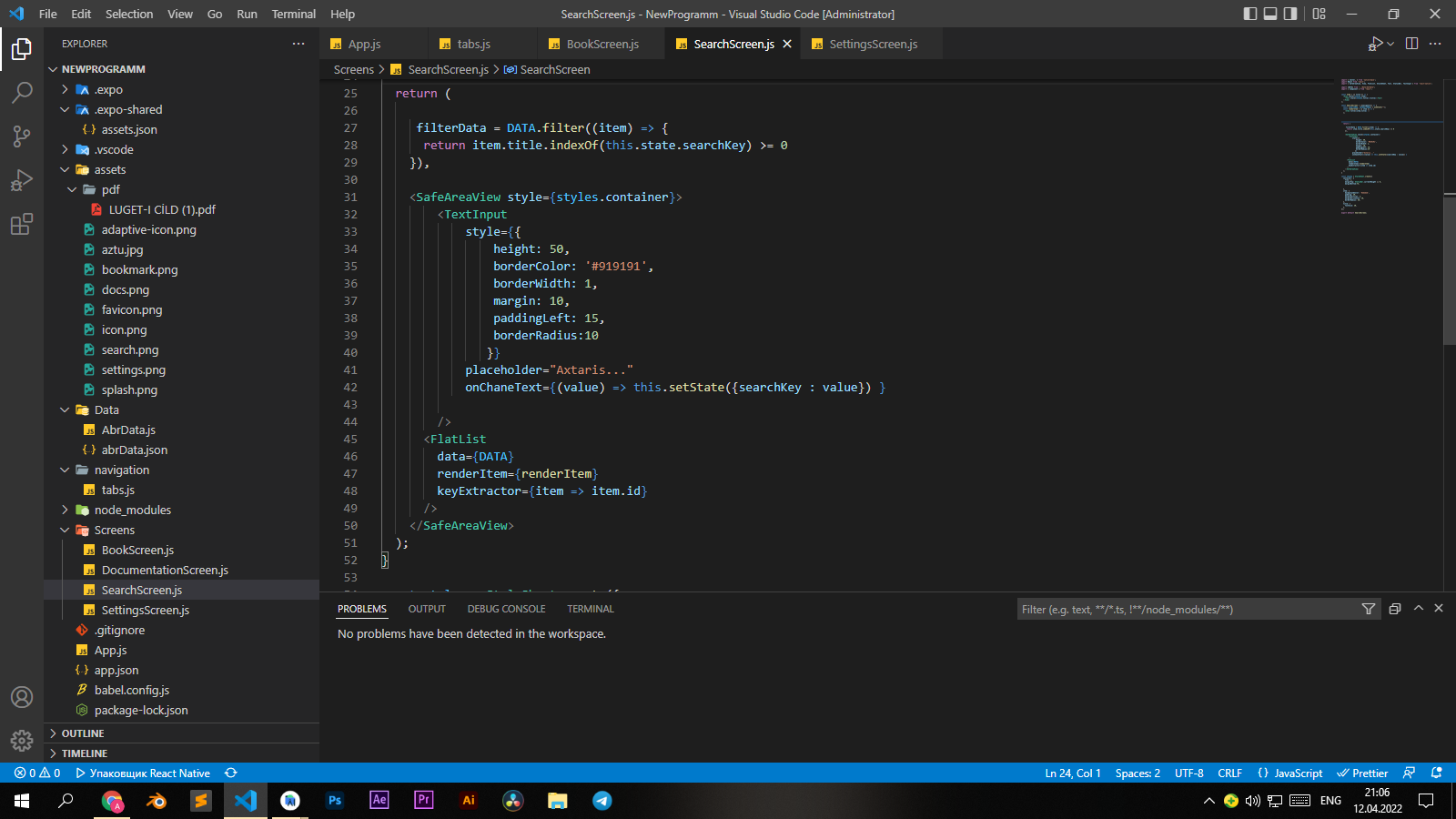Click the editor vertical scrollbar

click(1449, 269)
